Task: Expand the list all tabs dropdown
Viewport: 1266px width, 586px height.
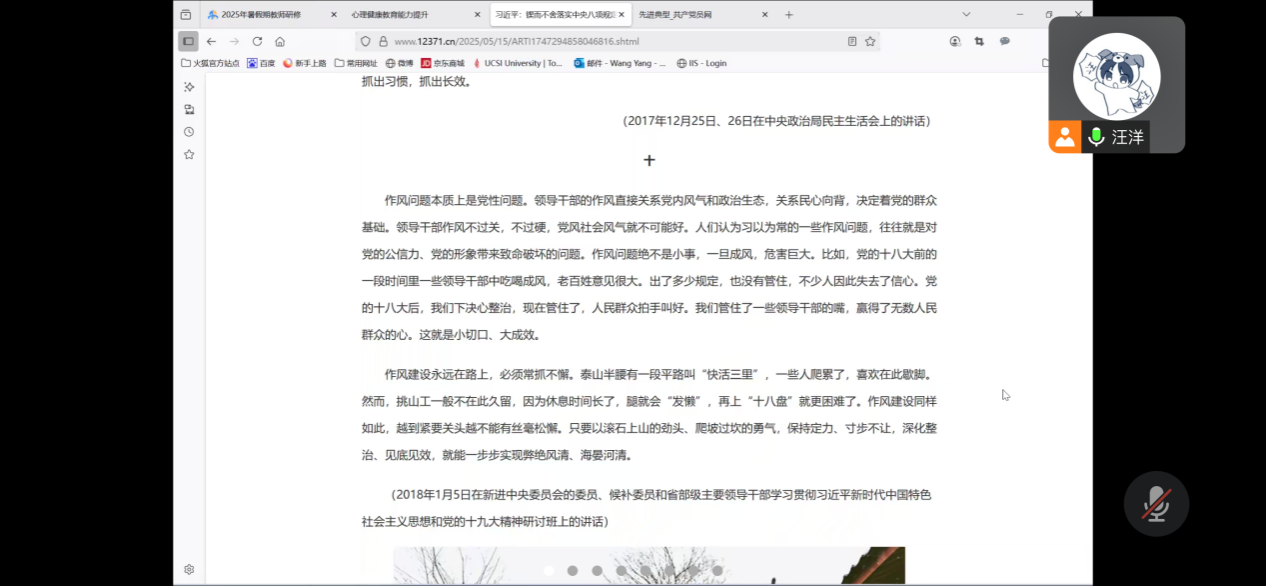Action: 966,14
